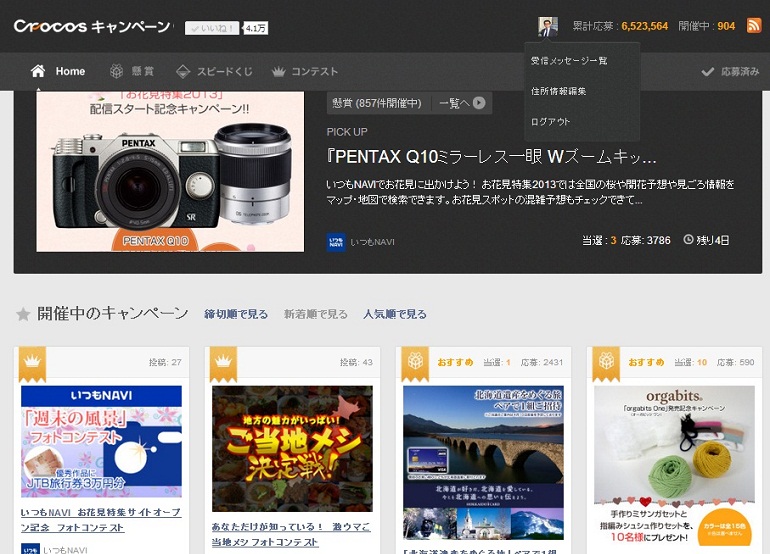Open the ご当地メシ決定戦 thumbnail
Image resolution: width=770 pixels, height=554 pixels.
point(292,448)
